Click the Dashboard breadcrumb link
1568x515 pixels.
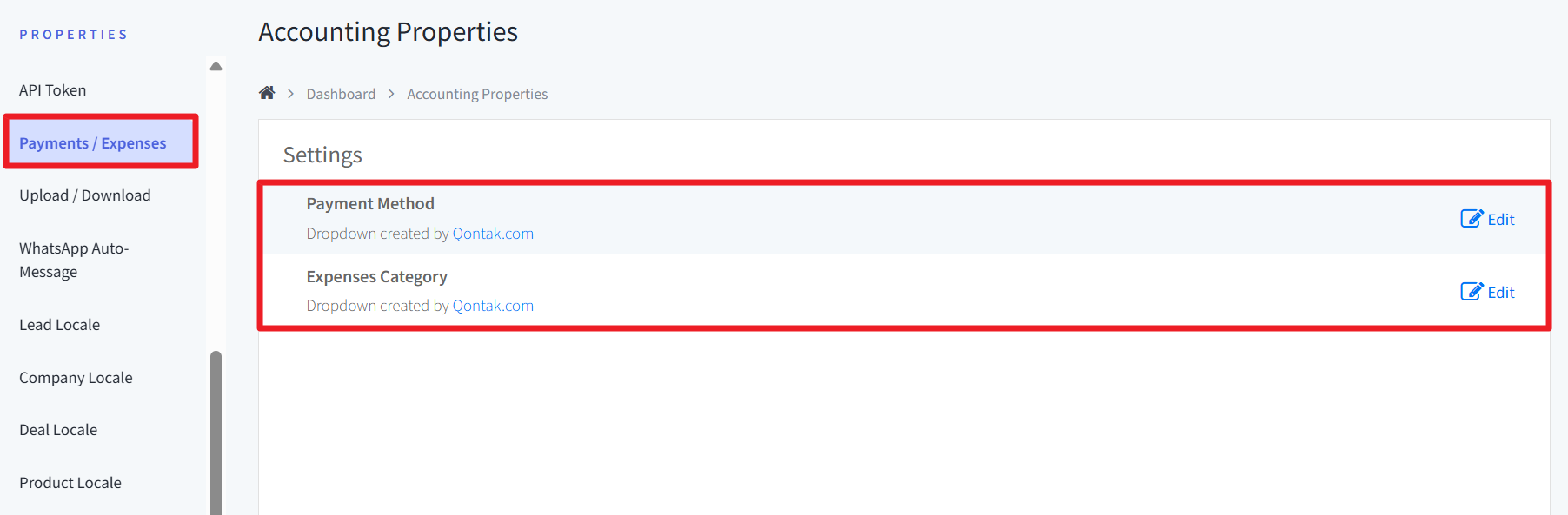(x=341, y=94)
